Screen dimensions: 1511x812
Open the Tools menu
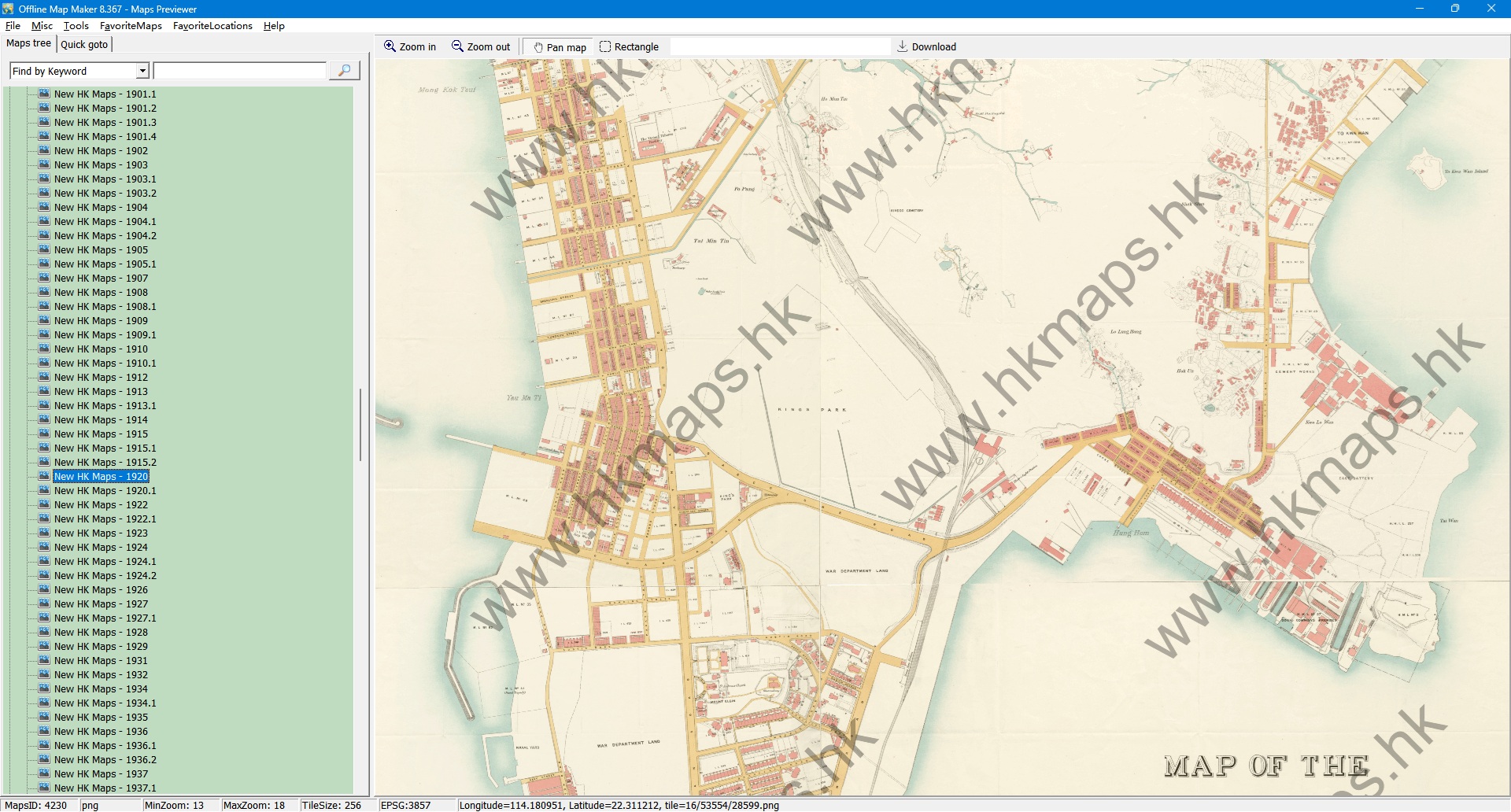click(x=76, y=26)
